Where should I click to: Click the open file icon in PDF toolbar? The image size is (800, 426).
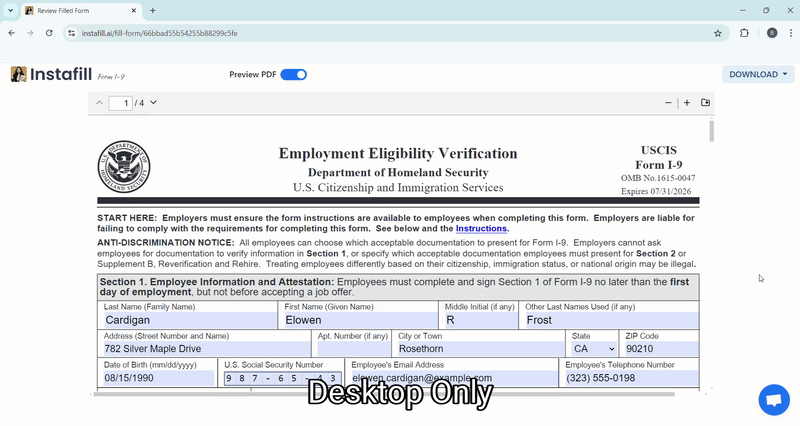[x=706, y=103]
